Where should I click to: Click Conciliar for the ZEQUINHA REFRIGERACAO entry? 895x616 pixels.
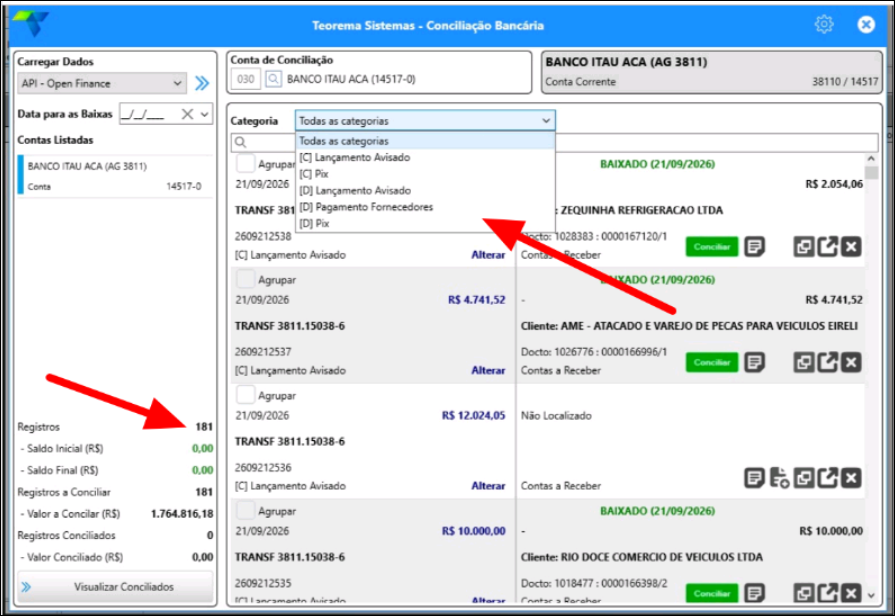coord(712,247)
